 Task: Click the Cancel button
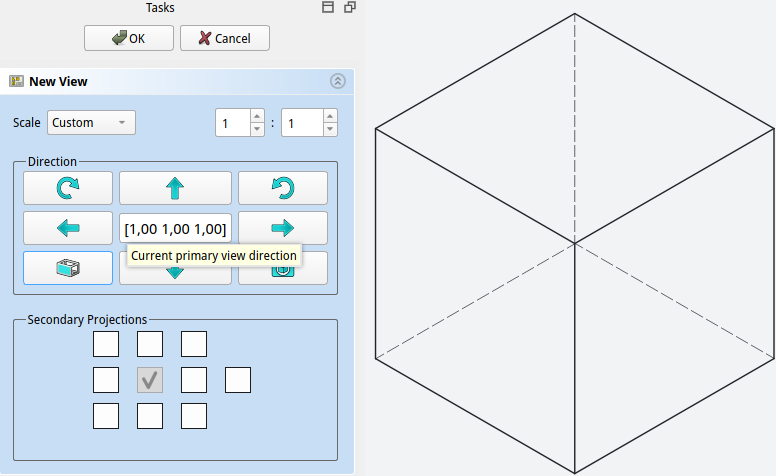click(x=224, y=38)
